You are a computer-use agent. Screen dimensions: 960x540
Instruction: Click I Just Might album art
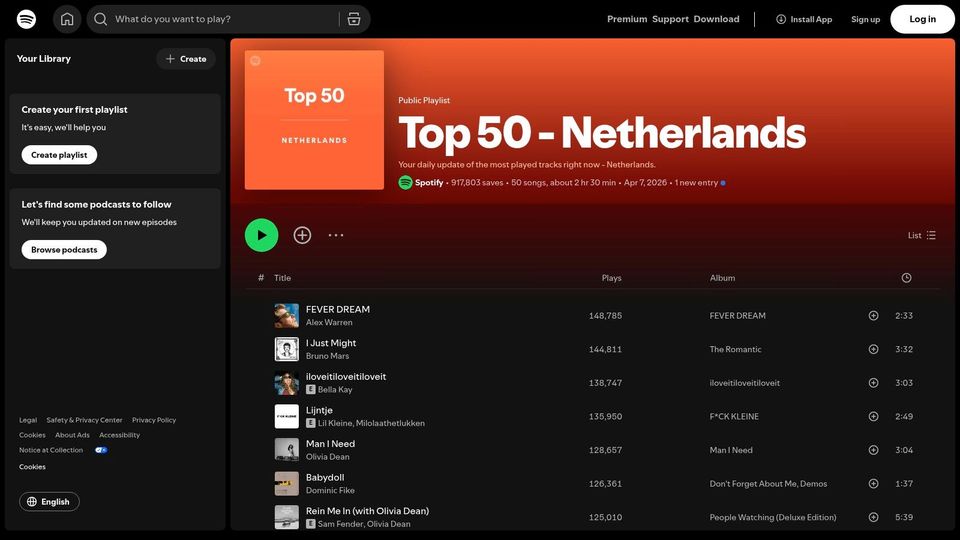pos(287,349)
